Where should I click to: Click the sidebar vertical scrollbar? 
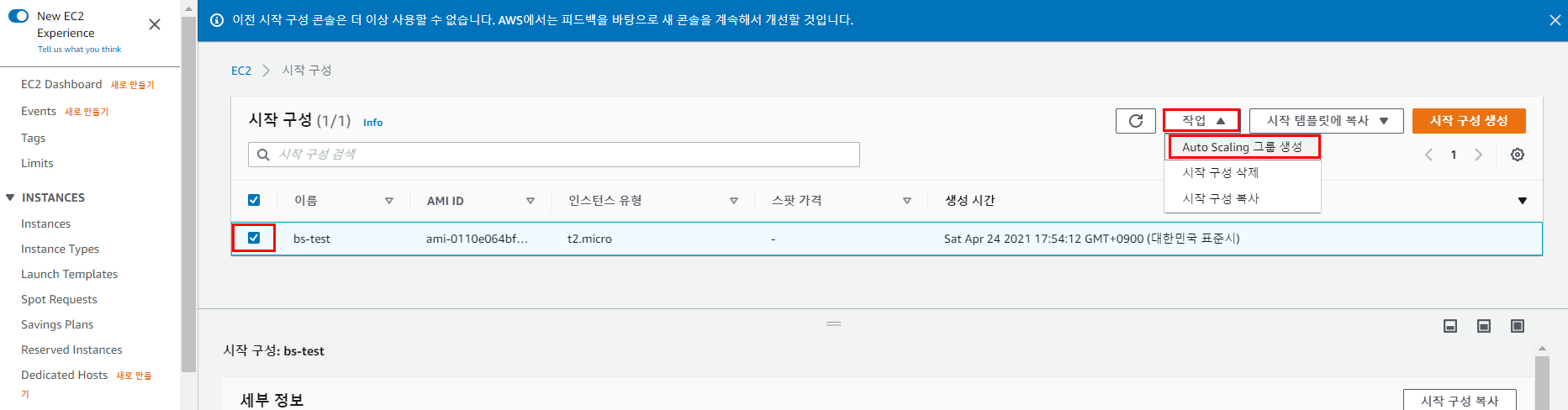[188, 193]
